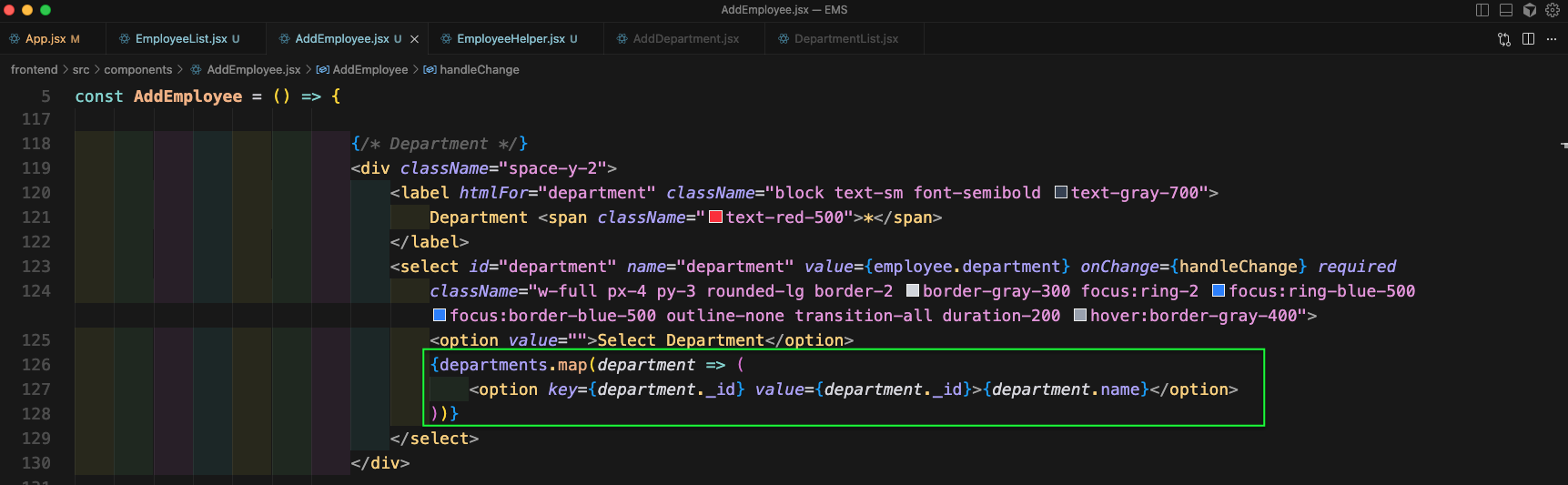Click the key attribute on line 127
1568x485 pixels.
[562, 389]
